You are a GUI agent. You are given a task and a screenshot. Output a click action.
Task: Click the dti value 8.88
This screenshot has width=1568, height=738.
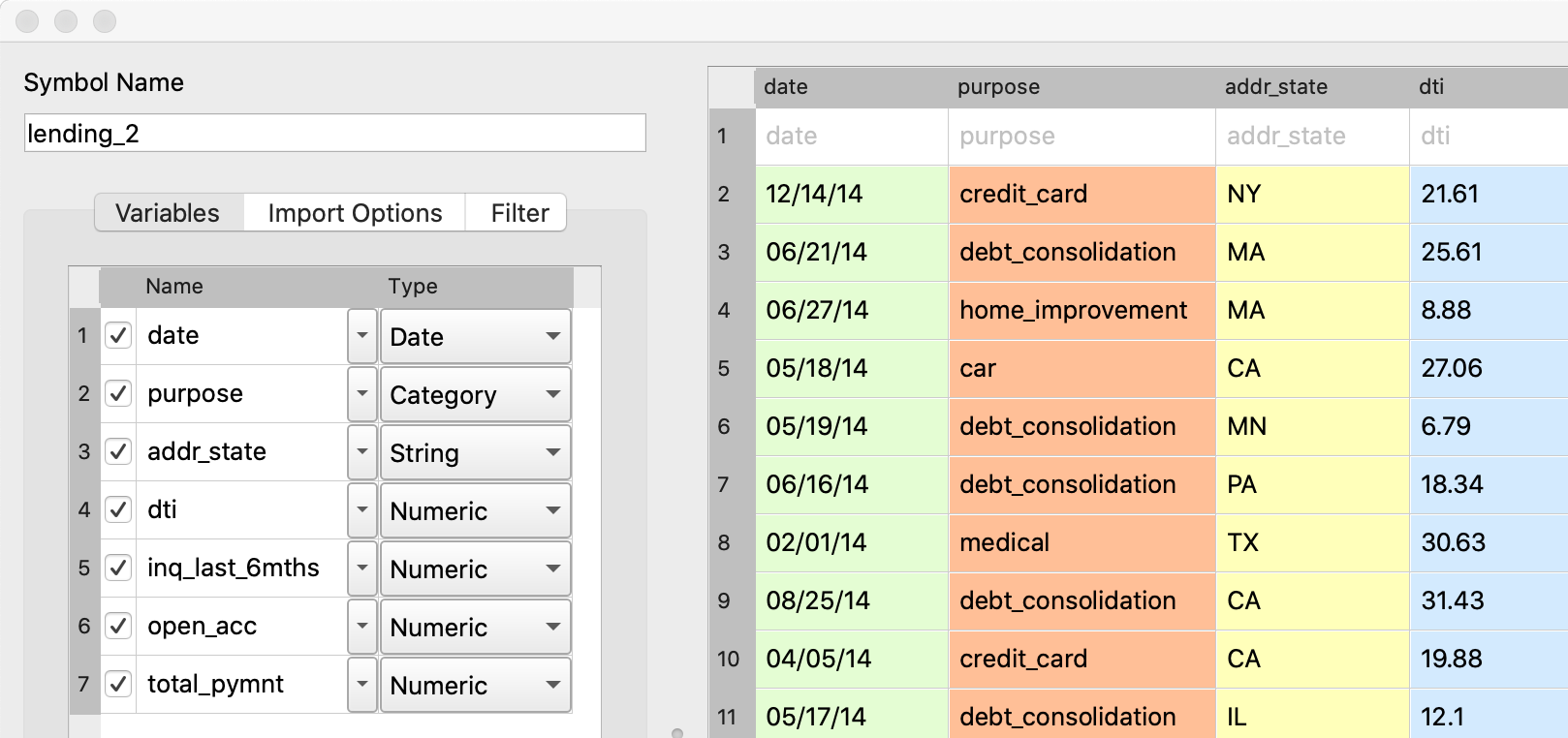[1489, 310]
